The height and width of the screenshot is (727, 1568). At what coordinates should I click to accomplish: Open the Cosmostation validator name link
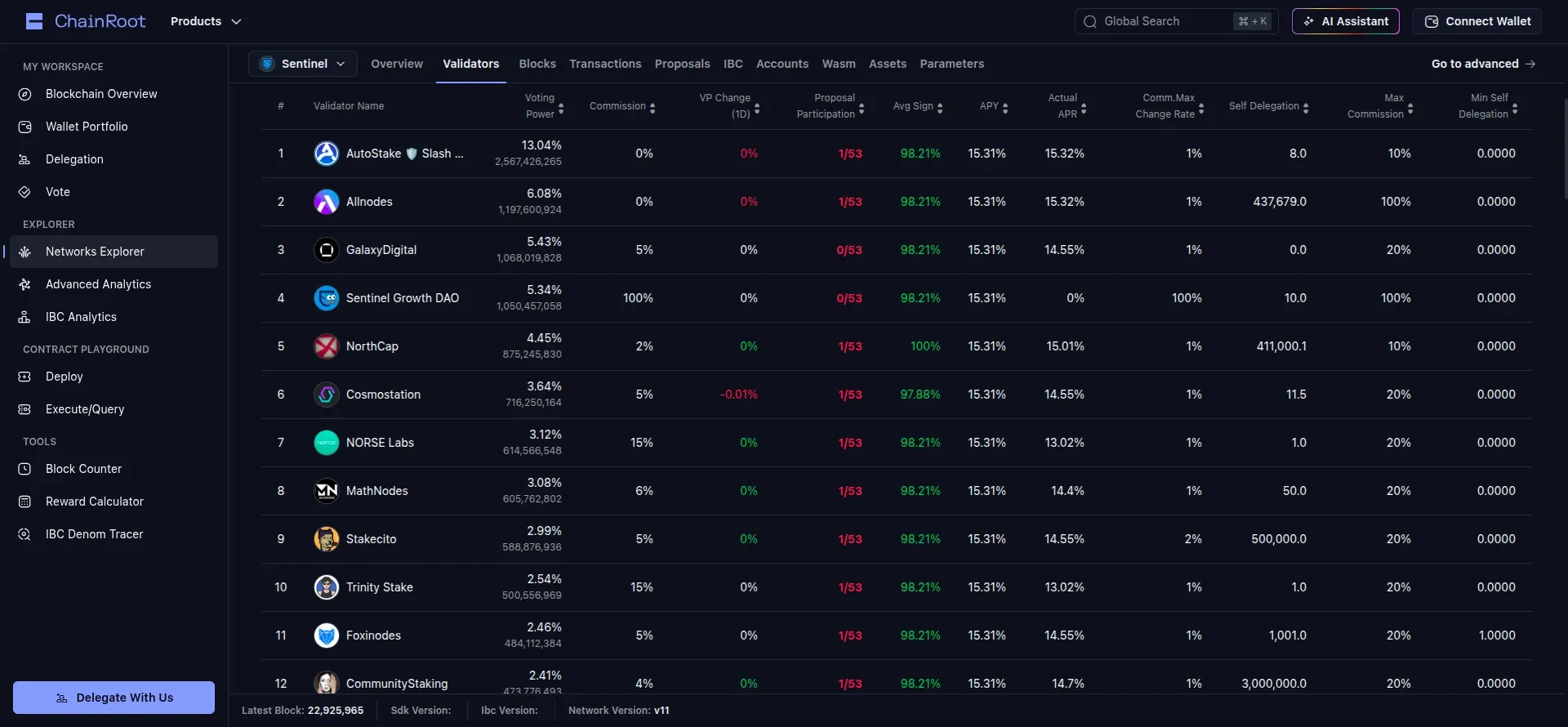coord(383,395)
